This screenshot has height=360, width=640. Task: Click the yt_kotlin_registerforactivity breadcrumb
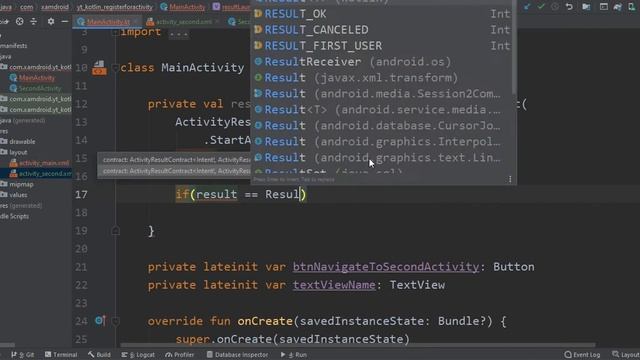click(115, 7)
